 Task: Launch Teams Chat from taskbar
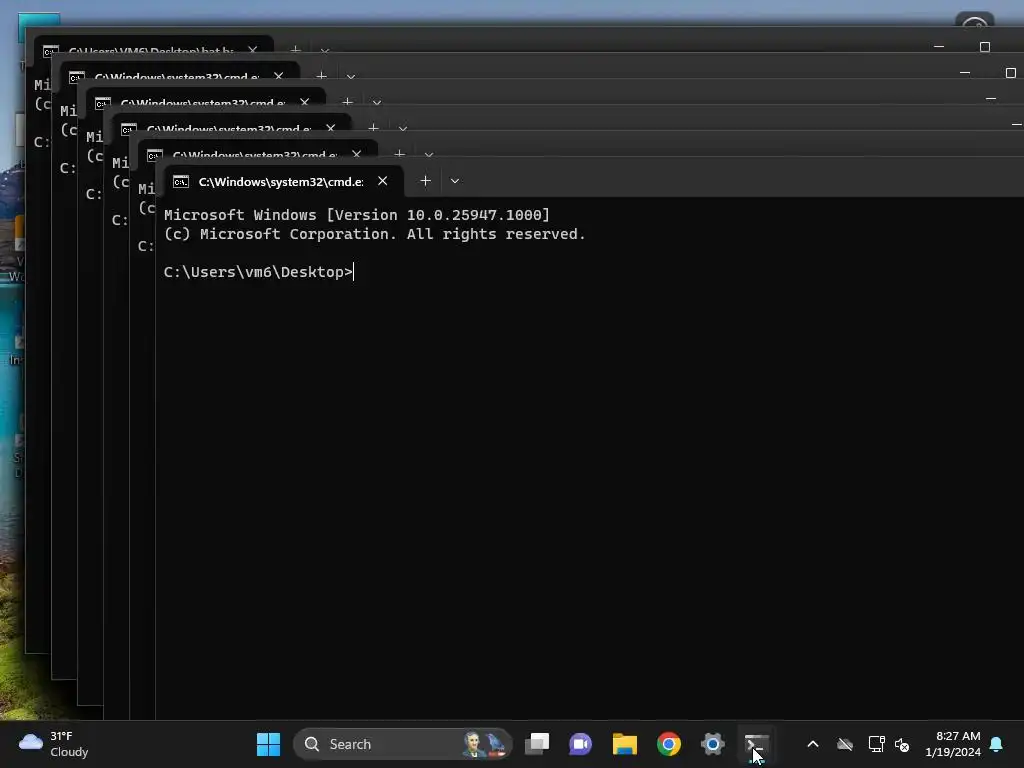(x=581, y=744)
